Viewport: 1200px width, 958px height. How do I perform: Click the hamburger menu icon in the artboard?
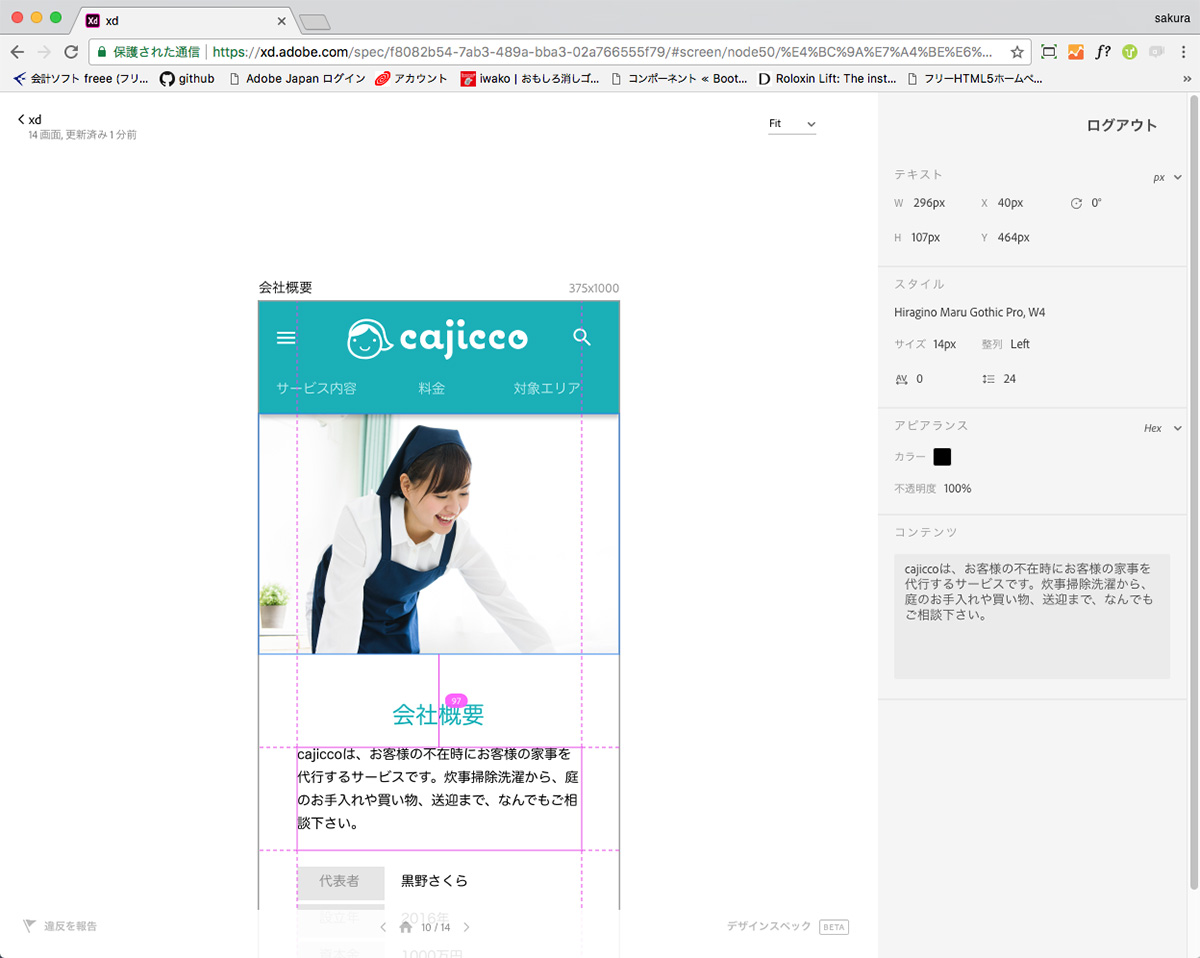coord(286,338)
